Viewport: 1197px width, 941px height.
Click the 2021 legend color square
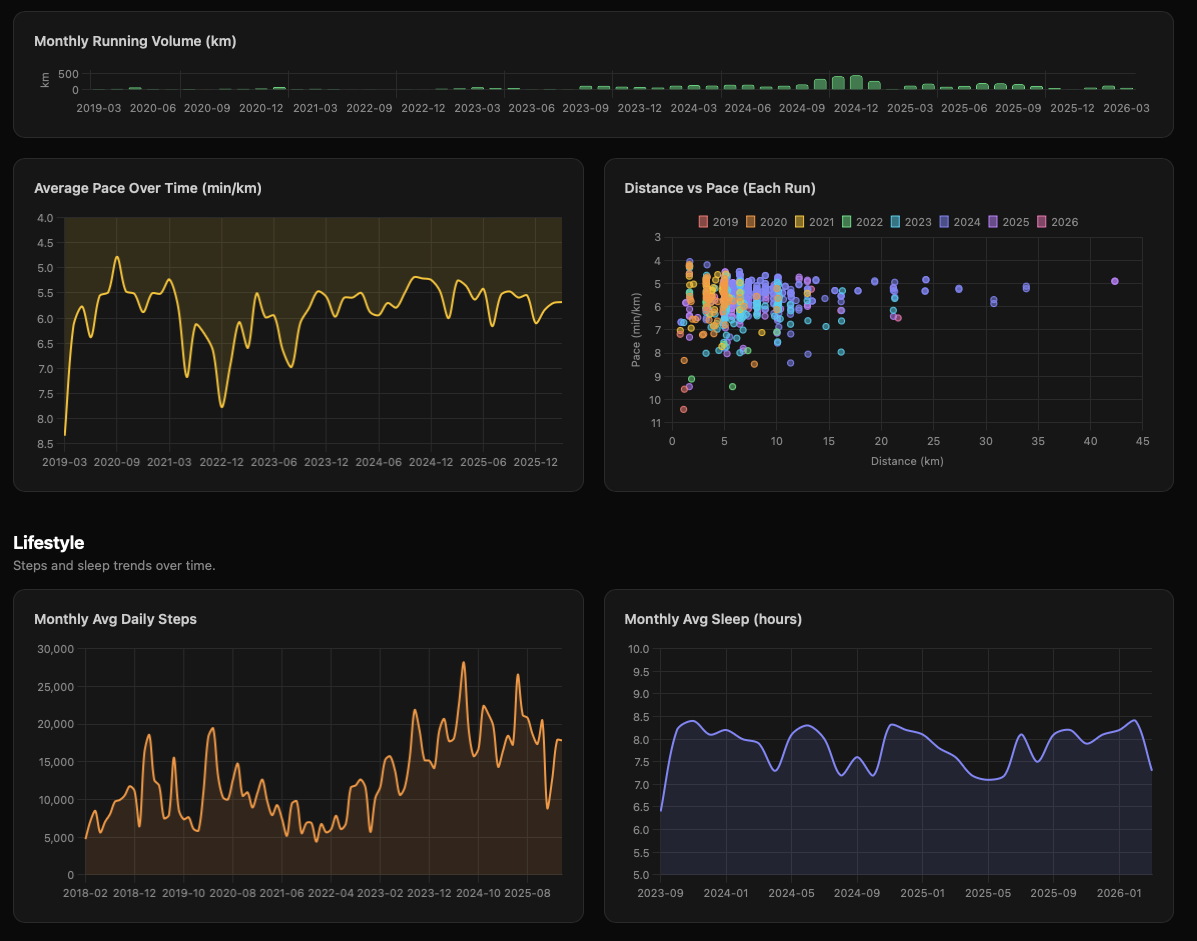tap(799, 222)
